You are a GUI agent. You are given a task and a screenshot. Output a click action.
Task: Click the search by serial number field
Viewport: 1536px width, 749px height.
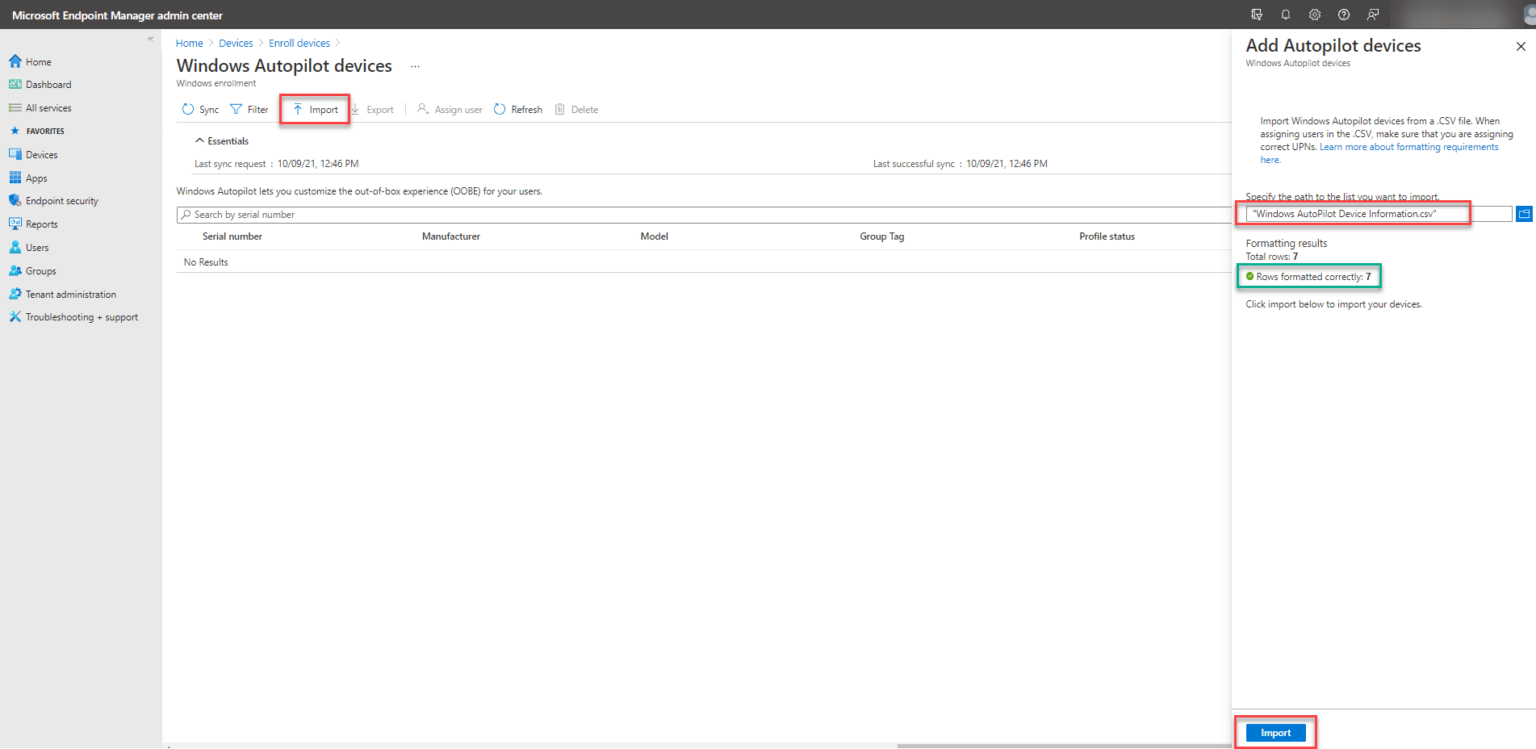[x=400, y=214]
